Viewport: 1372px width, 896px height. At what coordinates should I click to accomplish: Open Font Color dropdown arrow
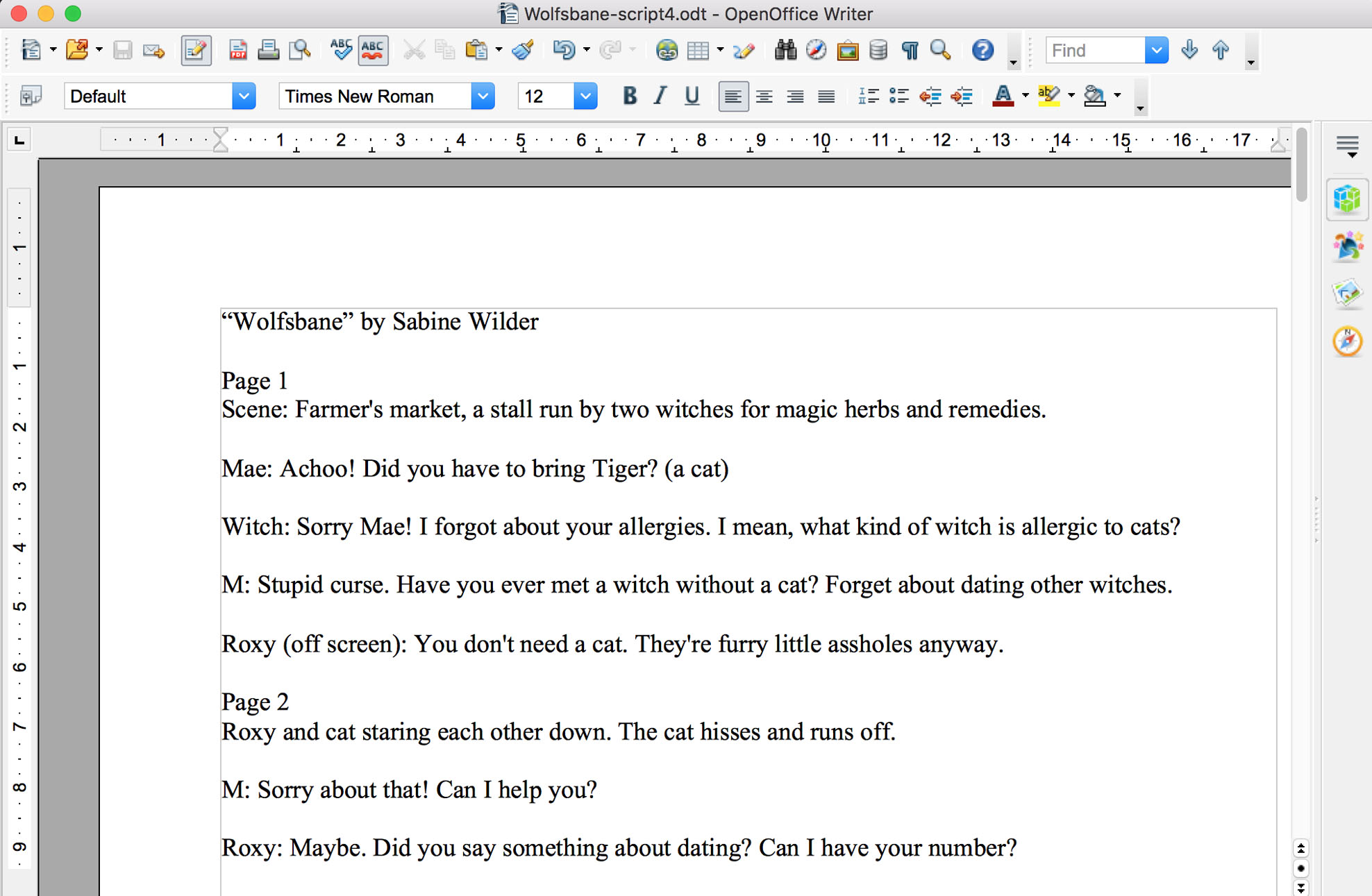(x=1026, y=96)
